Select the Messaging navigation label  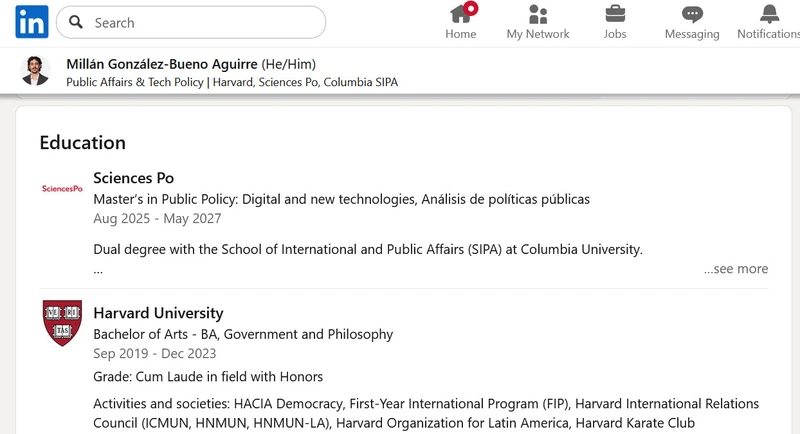(x=692, y=34)
